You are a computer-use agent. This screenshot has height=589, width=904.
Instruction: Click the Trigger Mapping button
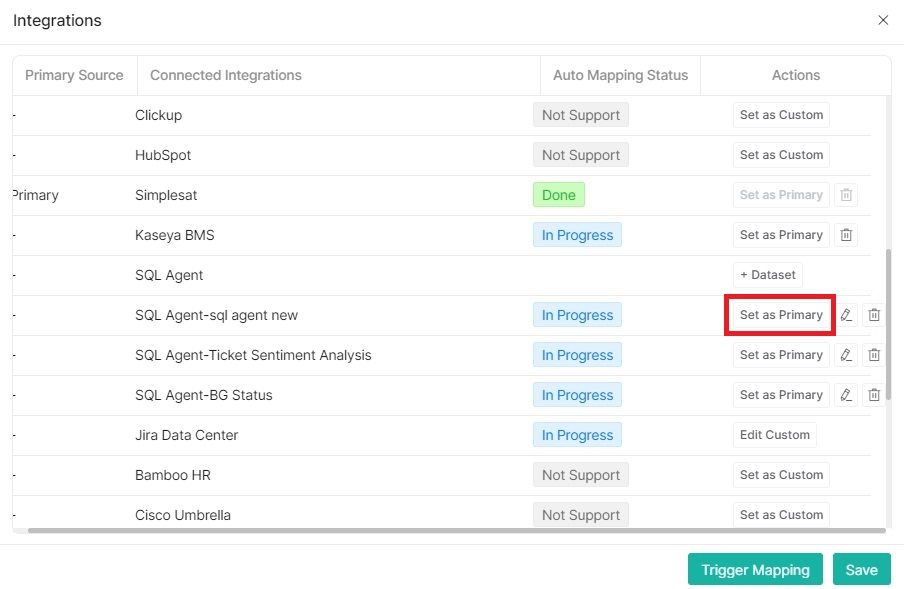[755, 569]
